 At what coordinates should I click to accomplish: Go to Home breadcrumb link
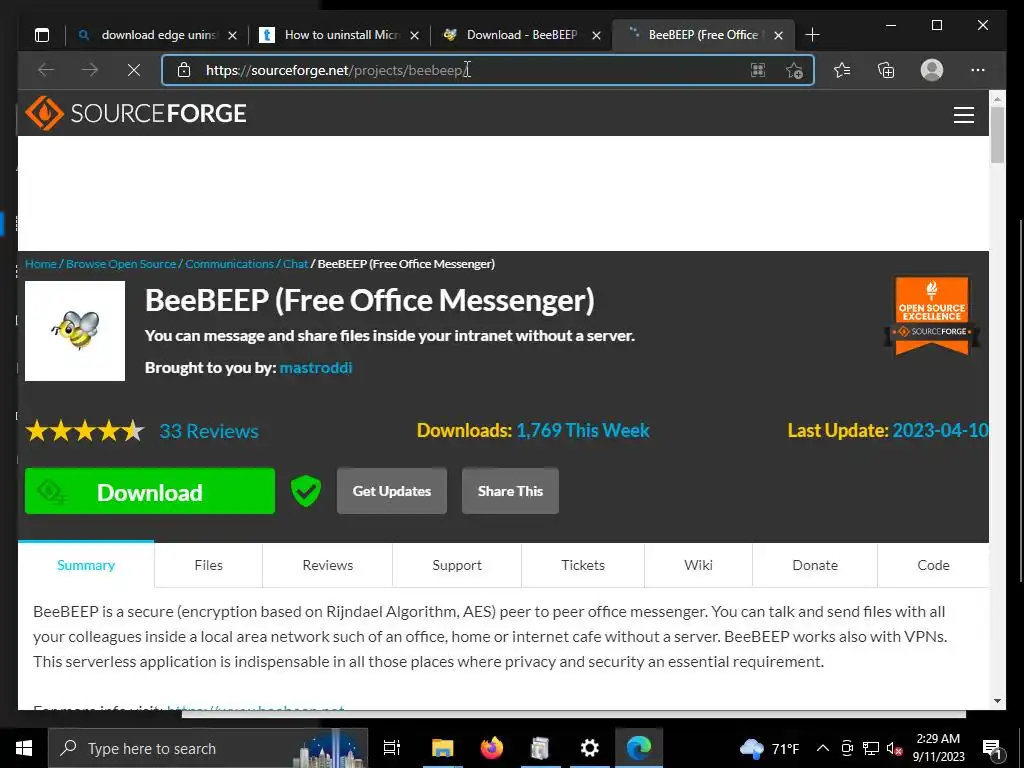click(40, 264)
